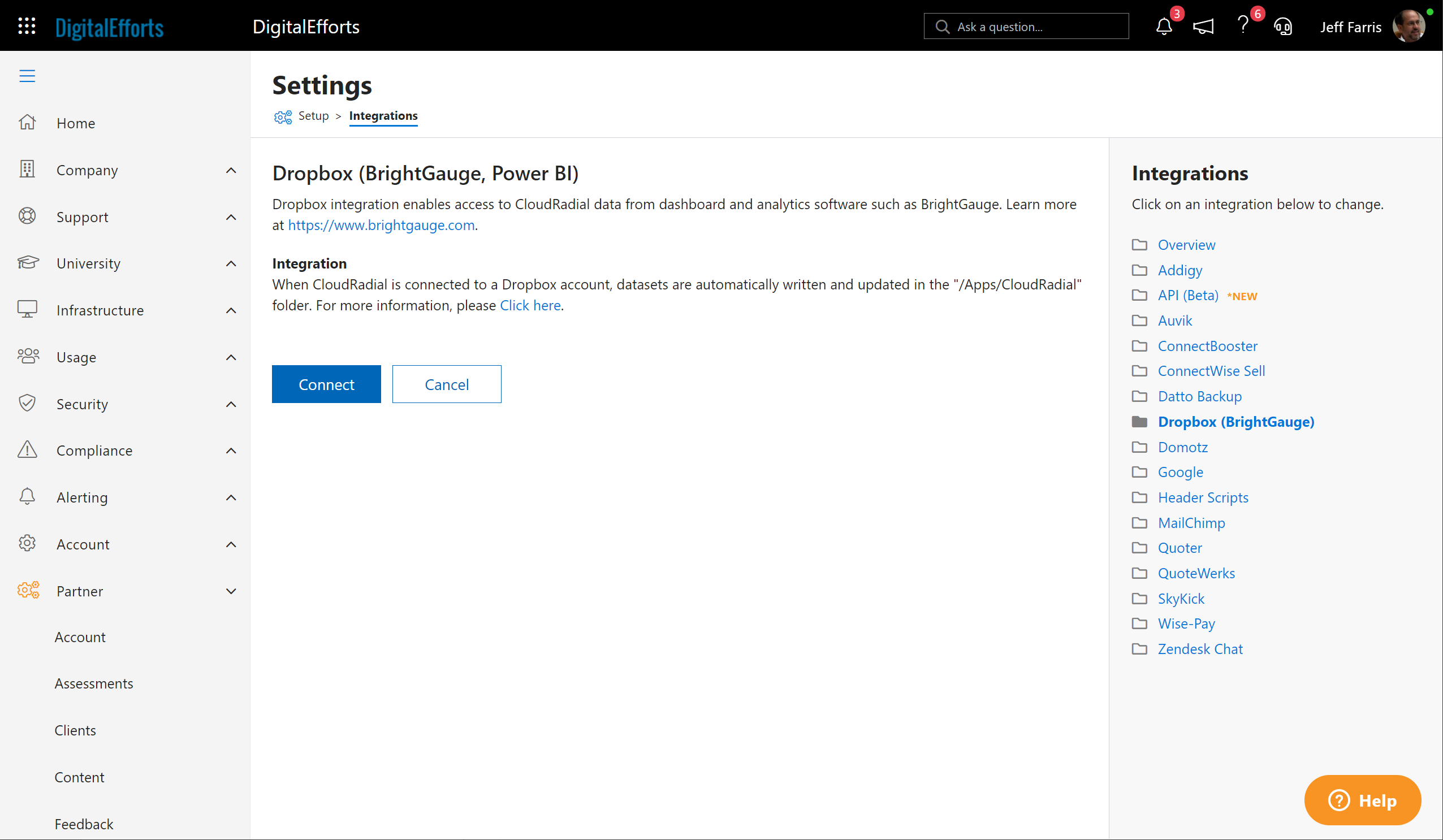
Task: Click the Dropbox (BrightGauge) filled folder icon
Action: 1139,422
